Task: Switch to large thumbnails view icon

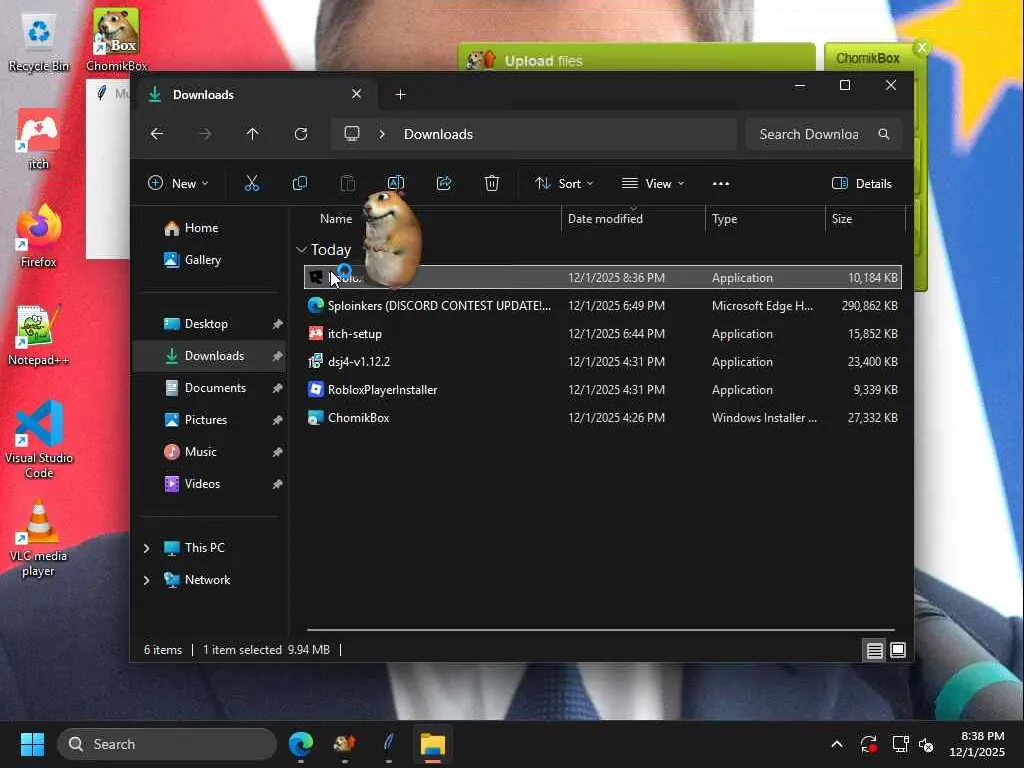Action: tap(898, 650)
